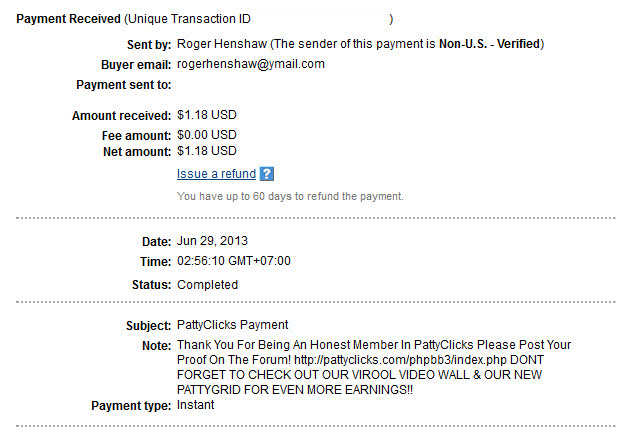Select the Fee amount value $0.00 USD
This screenshot has width=638, height=439.
click(207, 135)
